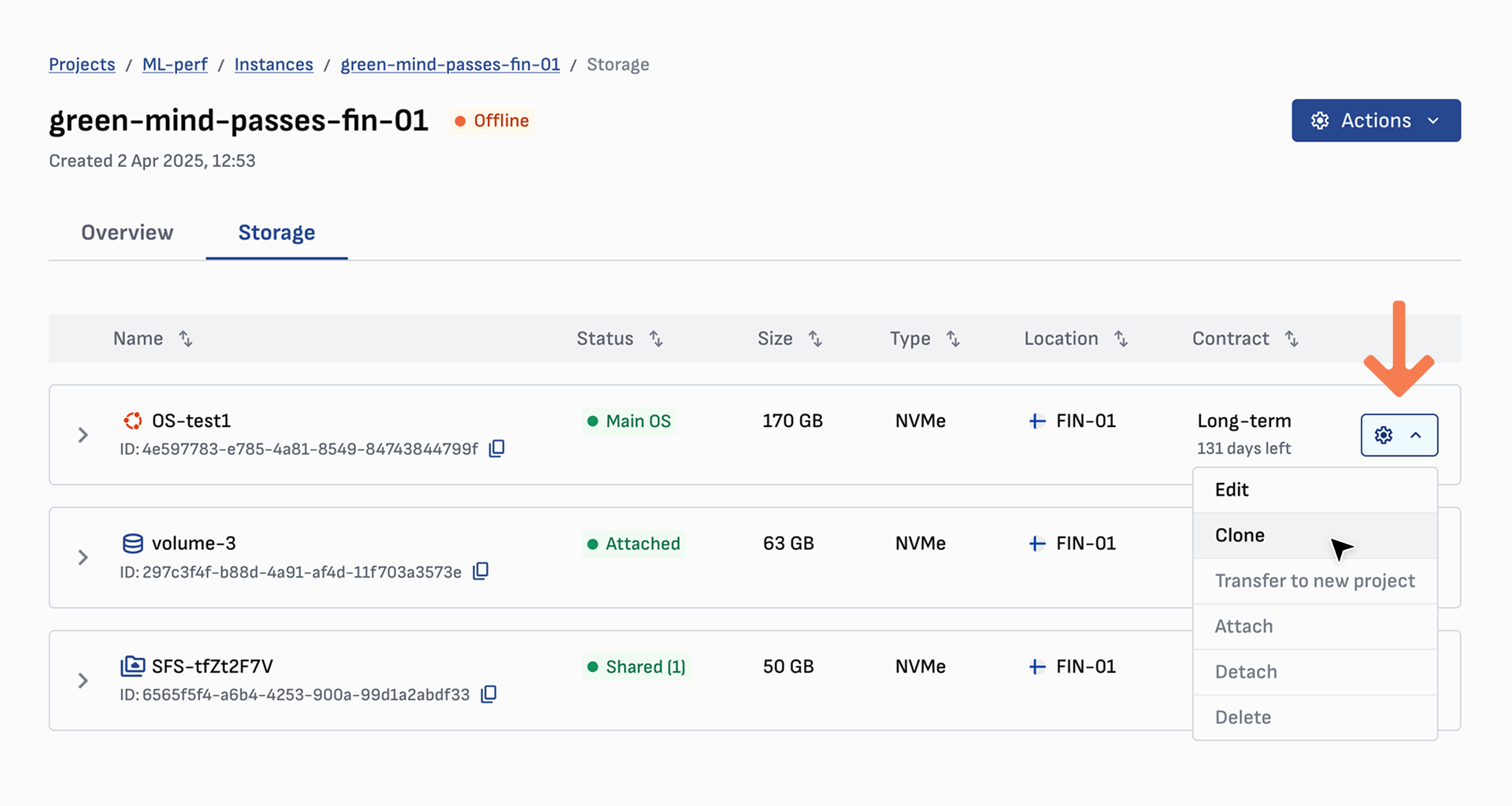Copy the volume-3 ID to clipboard
This screenshot has height=806, width=1512.
pyautogui.click(x=480, y=571)
